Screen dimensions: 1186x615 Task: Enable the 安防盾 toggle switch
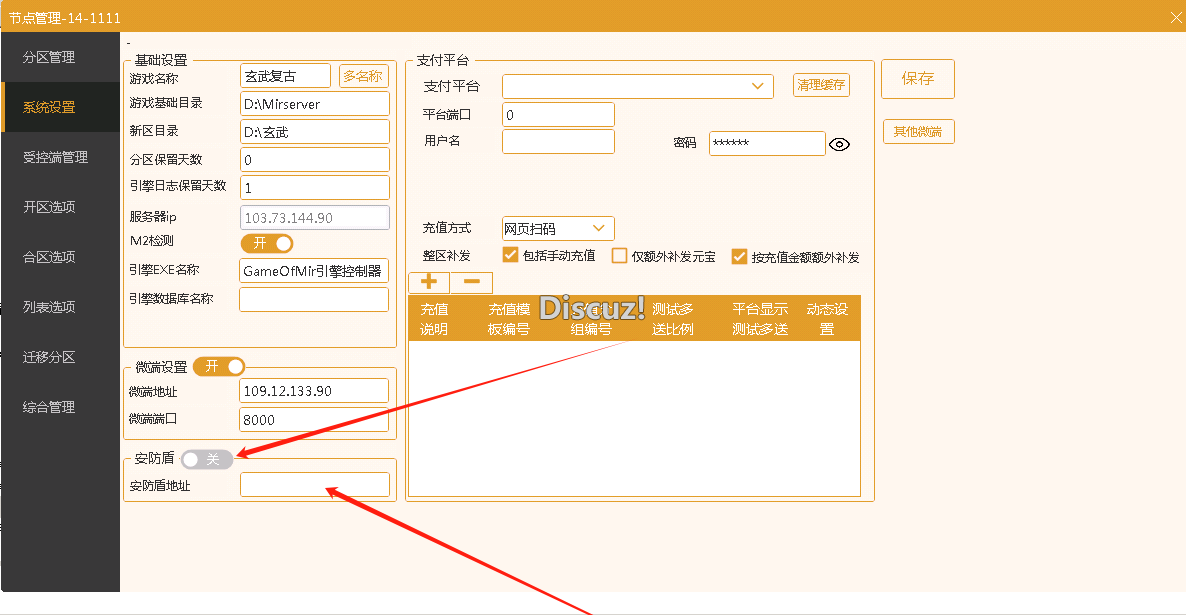207,459
